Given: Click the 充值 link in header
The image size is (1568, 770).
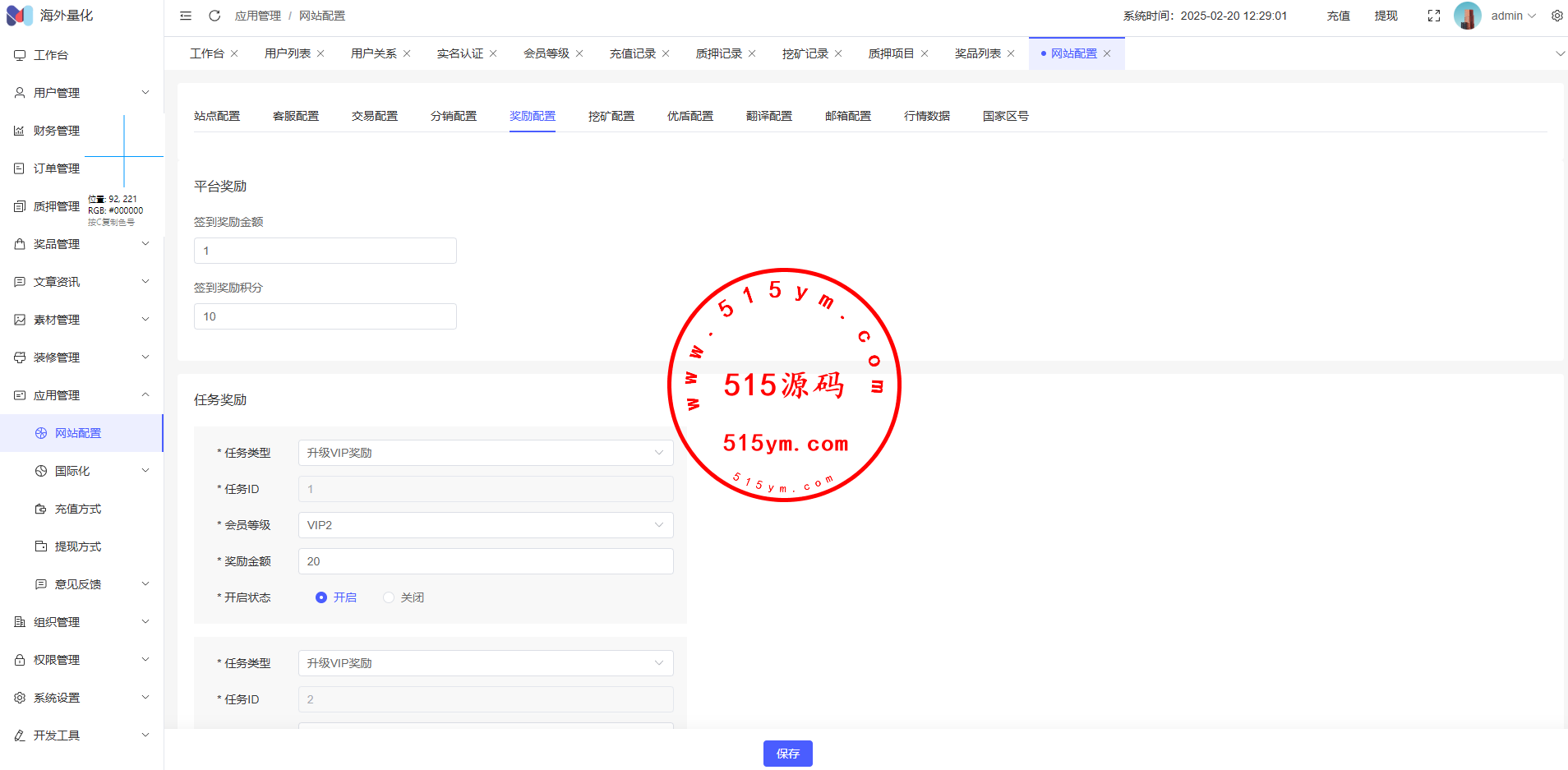Looking at the screenshot, I should point(1338,16).
